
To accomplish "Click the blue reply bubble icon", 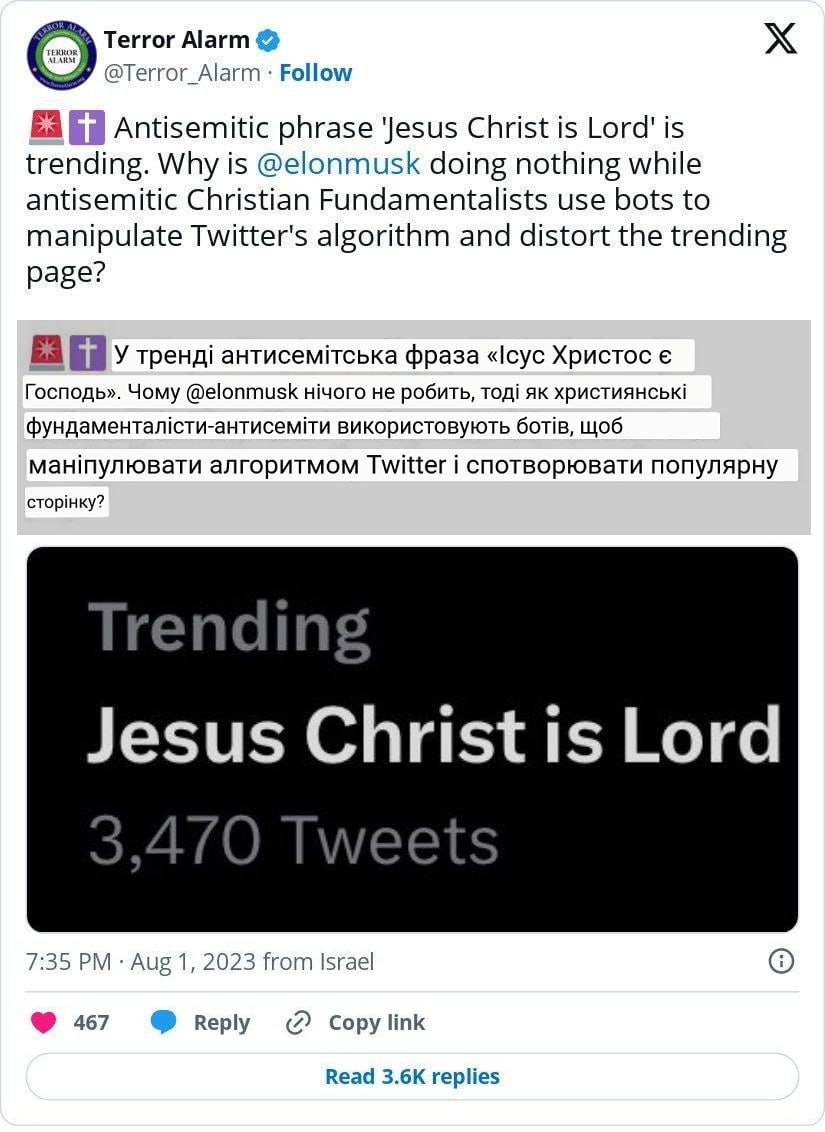I will tap(164, 1022).
